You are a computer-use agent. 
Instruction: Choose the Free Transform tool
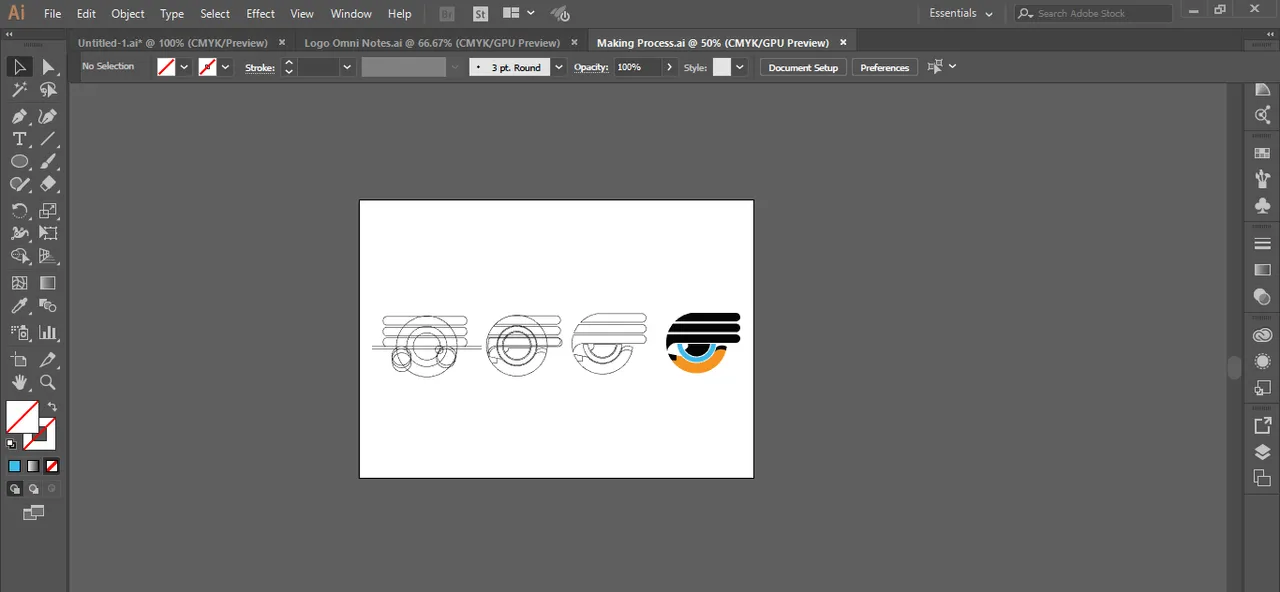tap(47, 233)
